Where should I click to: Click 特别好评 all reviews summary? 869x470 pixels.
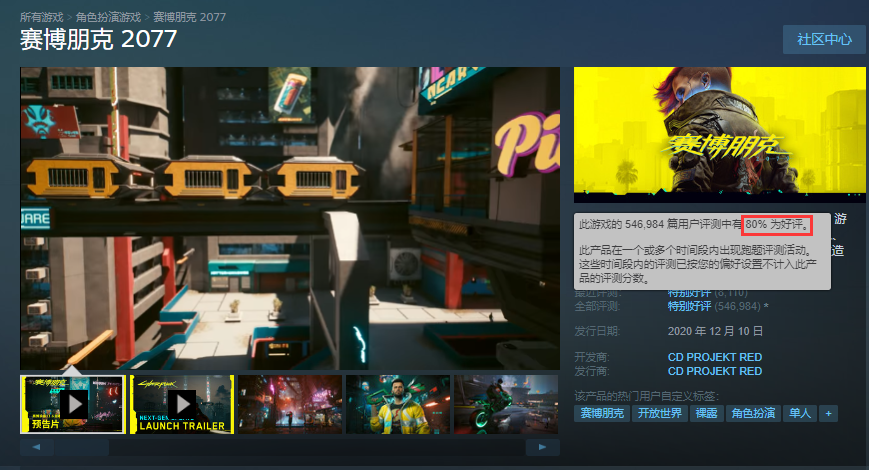click(689, 306)
